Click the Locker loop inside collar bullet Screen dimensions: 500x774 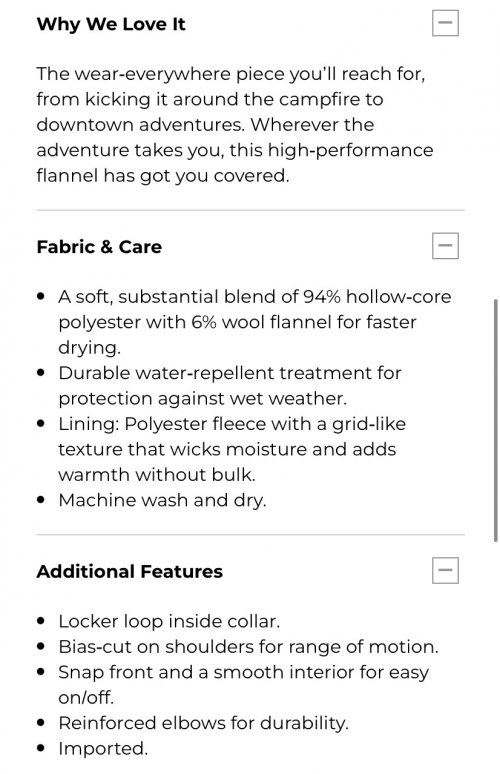(169, 621)
